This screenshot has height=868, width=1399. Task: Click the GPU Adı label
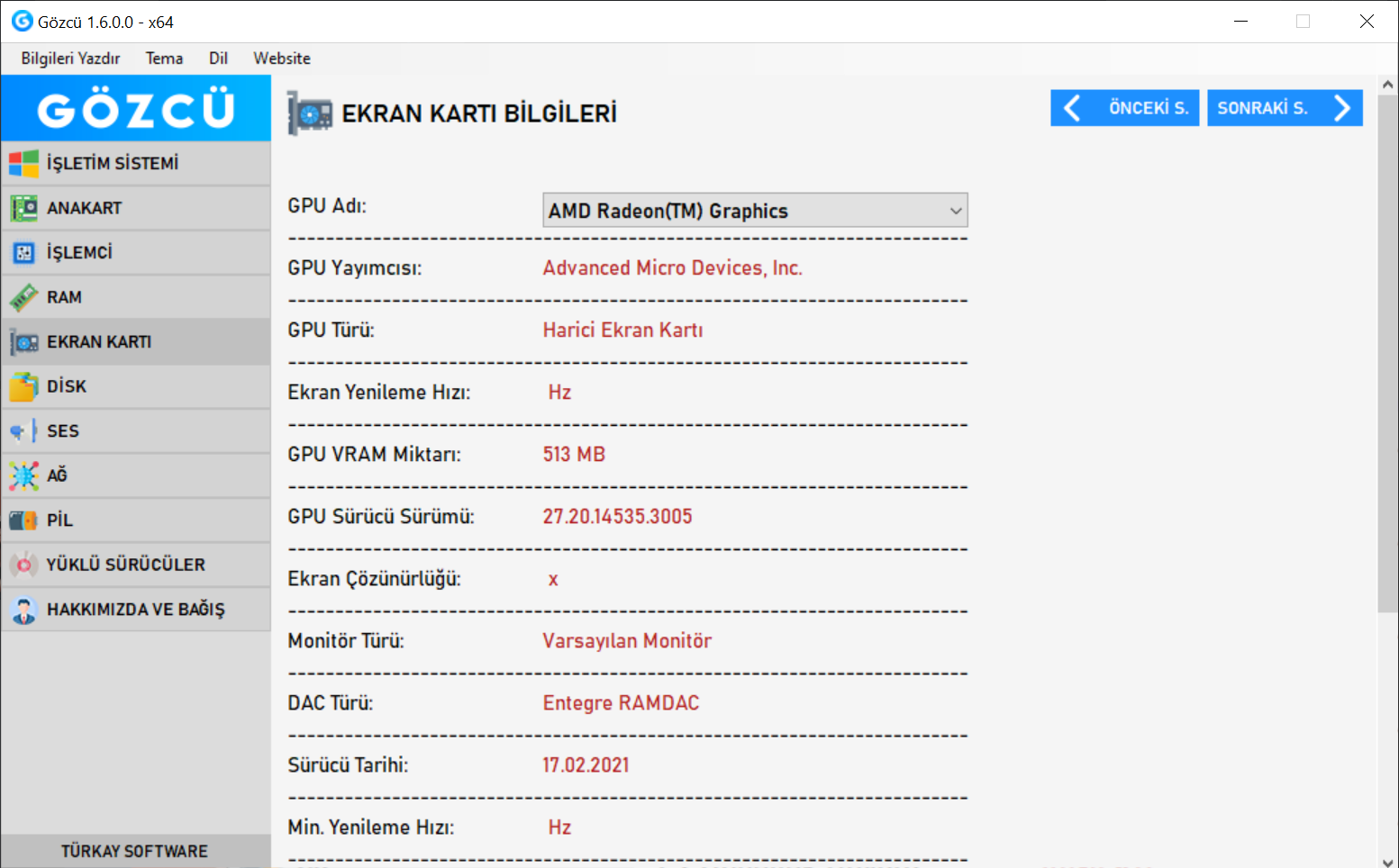(x=327, y=206)
